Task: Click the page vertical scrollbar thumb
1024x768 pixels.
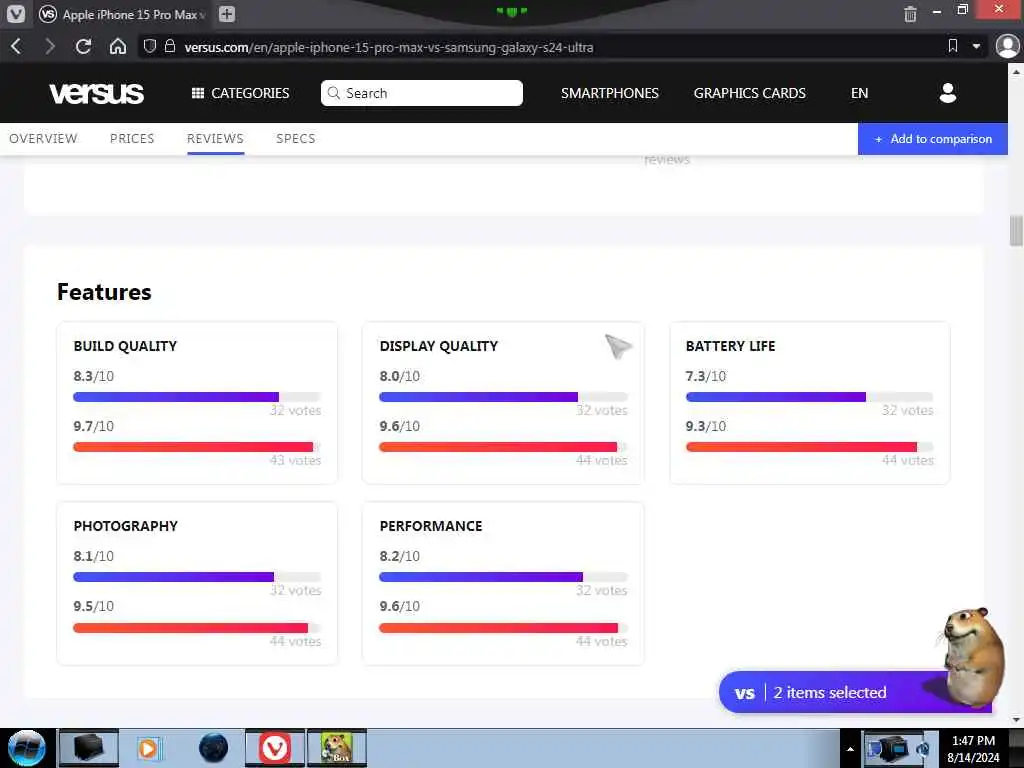Action: 1016,231
